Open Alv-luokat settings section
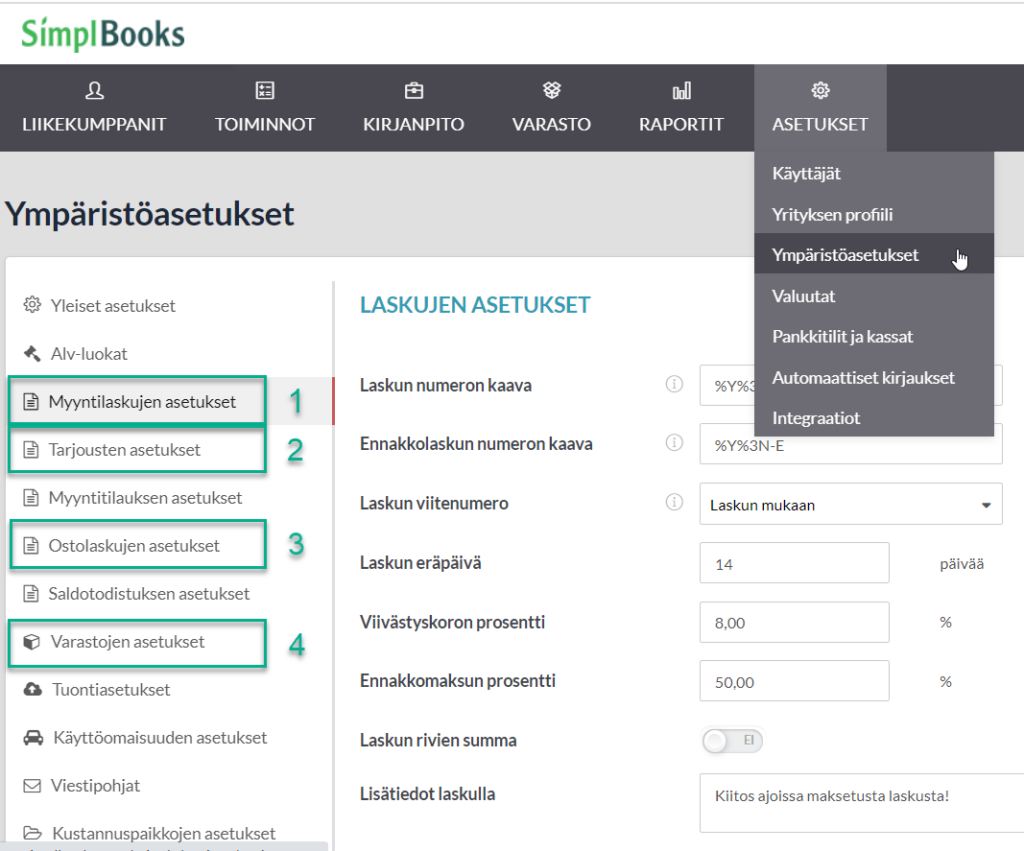1024x851 pixels. coord(89,353)
